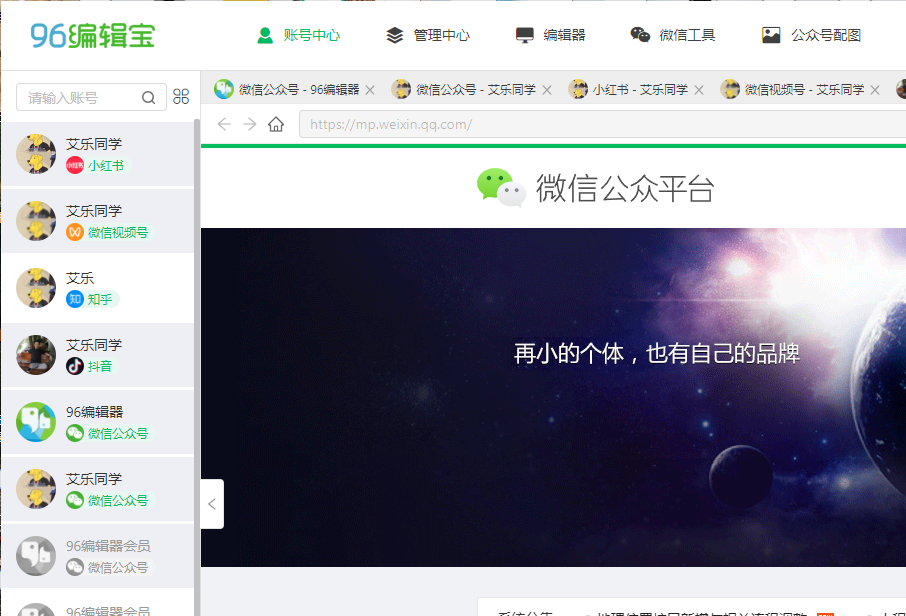Click the 抖音 Douyin badge icon in sidebar
Screen dimensions: 906x616
[x=73, y=366]
